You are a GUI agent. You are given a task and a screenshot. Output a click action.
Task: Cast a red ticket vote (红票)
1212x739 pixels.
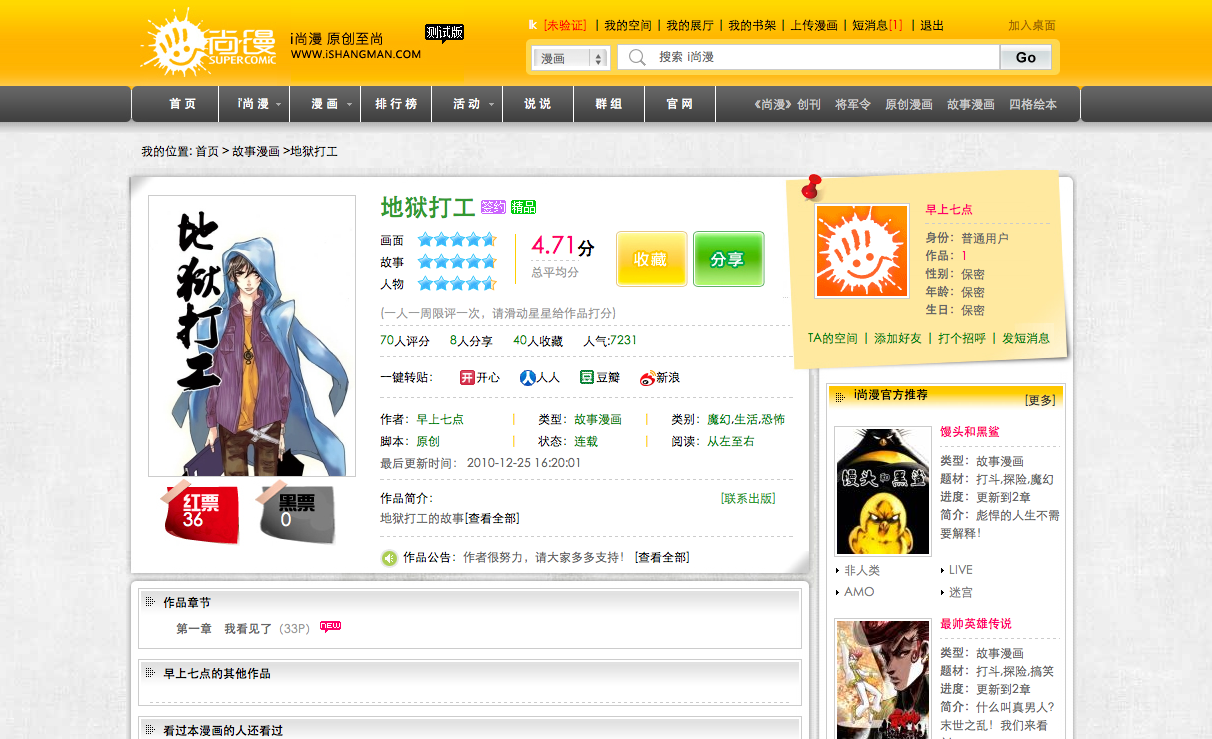pos(201,512)
